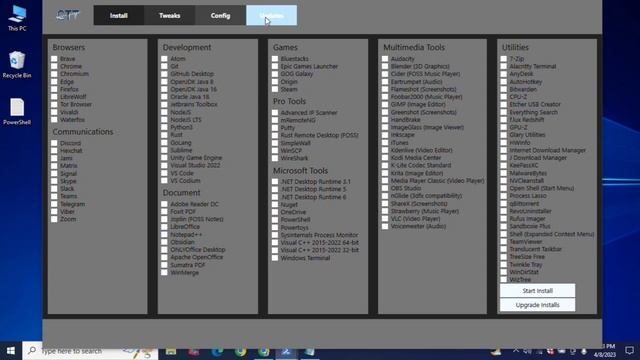Viewport: 640px width, 360px height.
Task: Open the PowerShell file on the desktop
Action: click(17, 111)
